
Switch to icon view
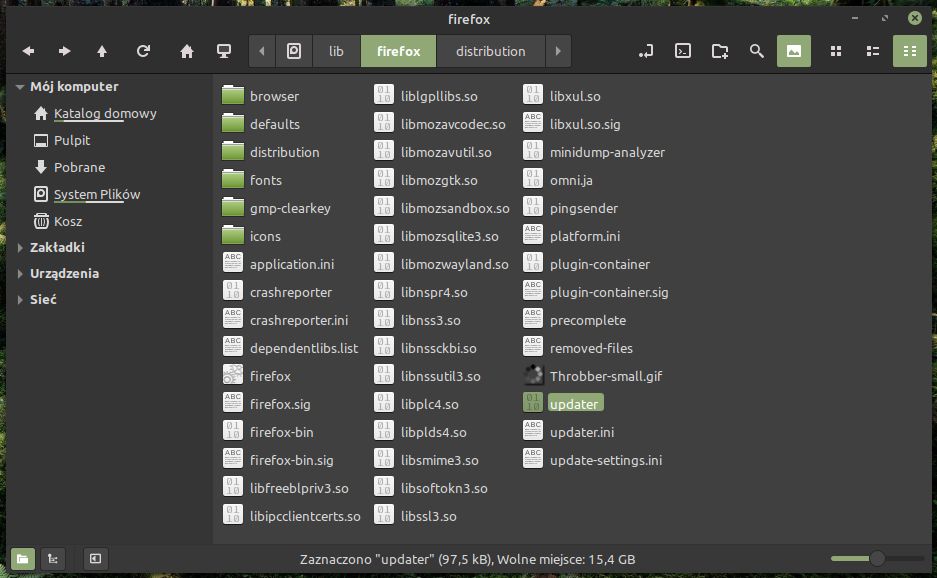pos(836,51)
